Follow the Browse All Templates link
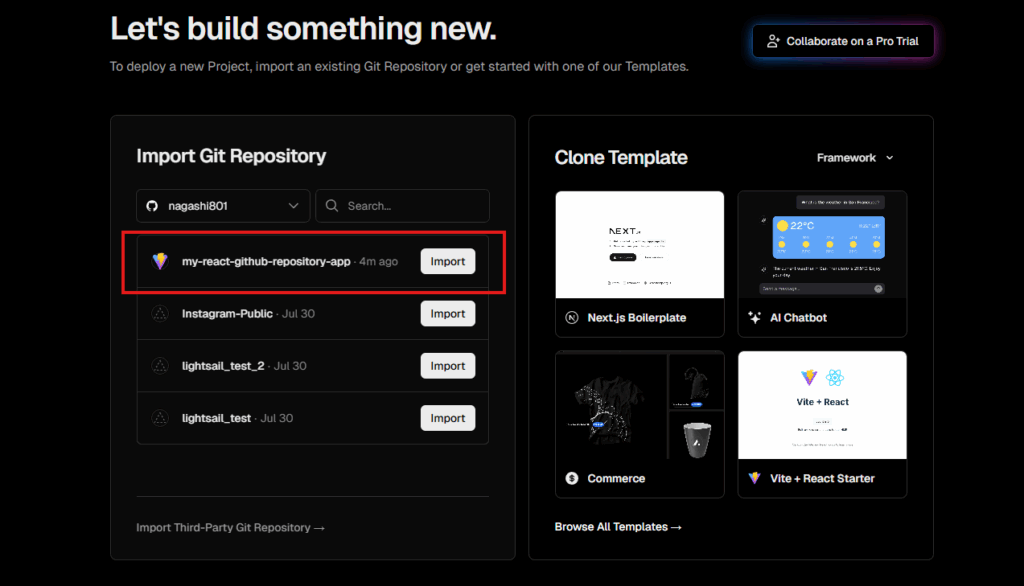This screenshot has width=1024, height=586. click(618, 527)
